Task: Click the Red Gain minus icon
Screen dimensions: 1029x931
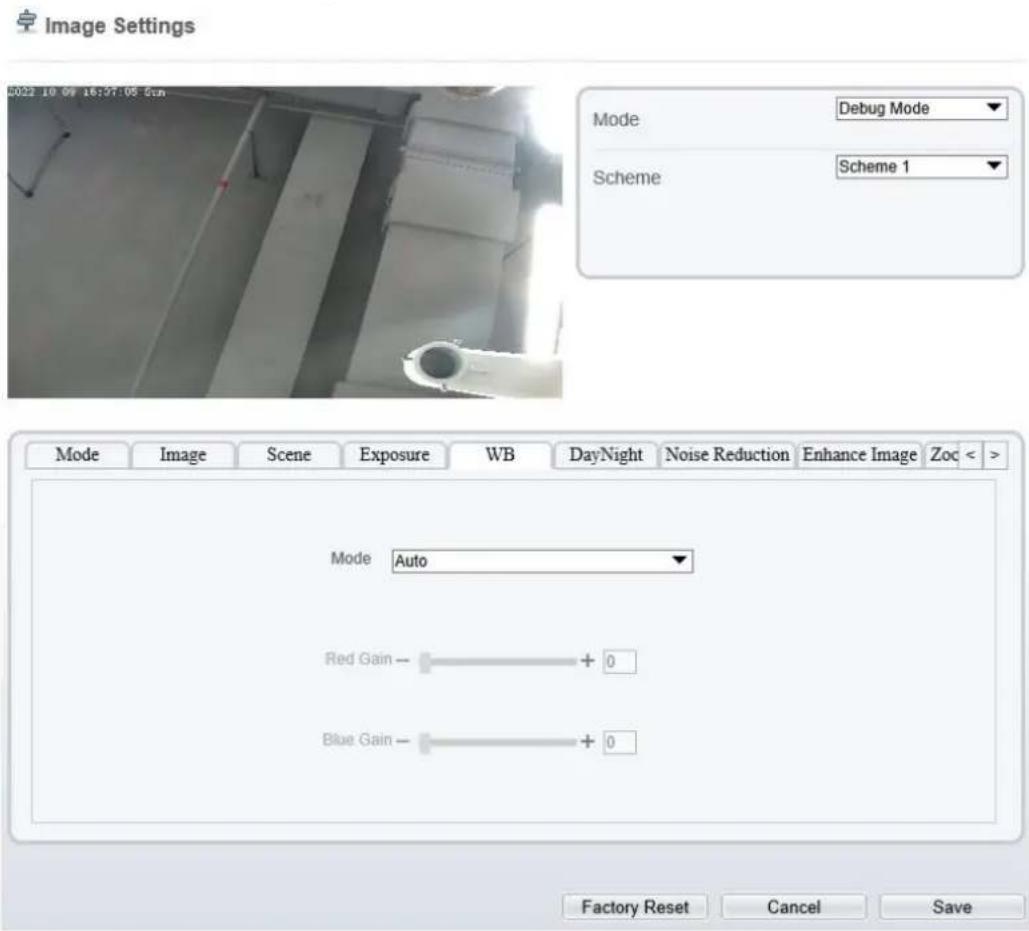Action: (x=402, y=660)
